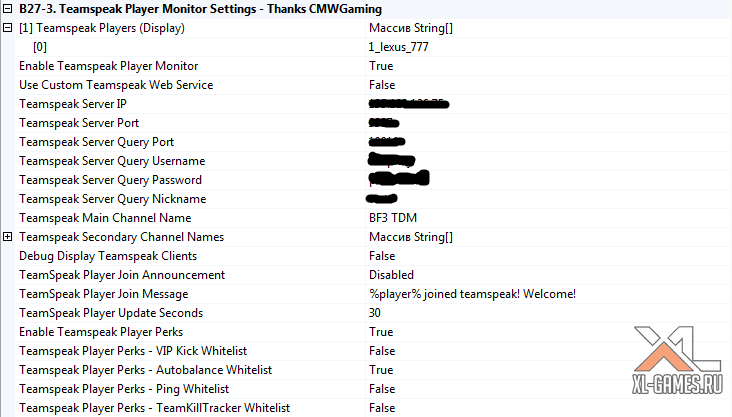Select the TeamKillTracker Whitelist perks label

(155, 408)
